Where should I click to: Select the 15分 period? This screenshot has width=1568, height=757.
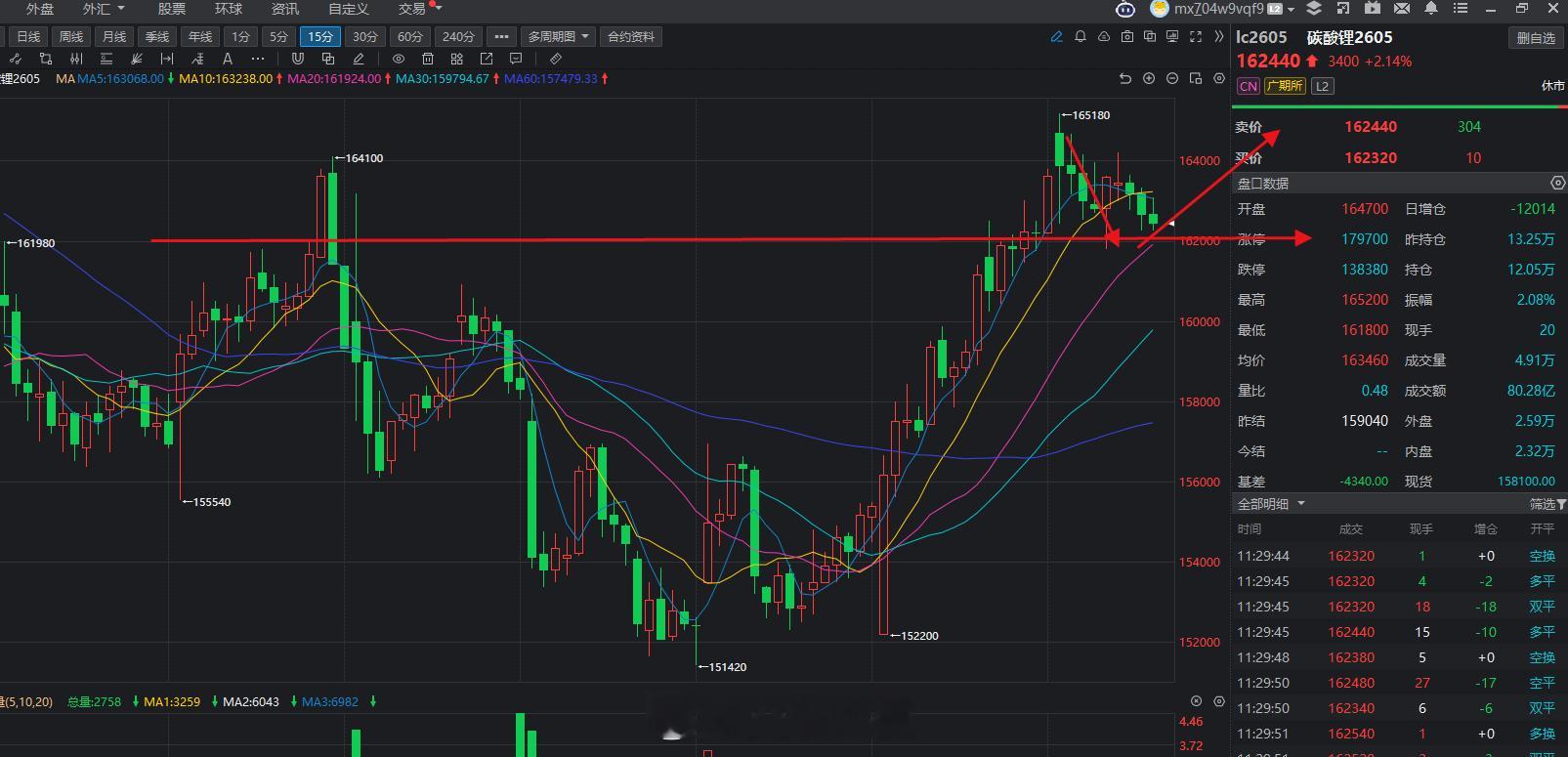(320, 37)
